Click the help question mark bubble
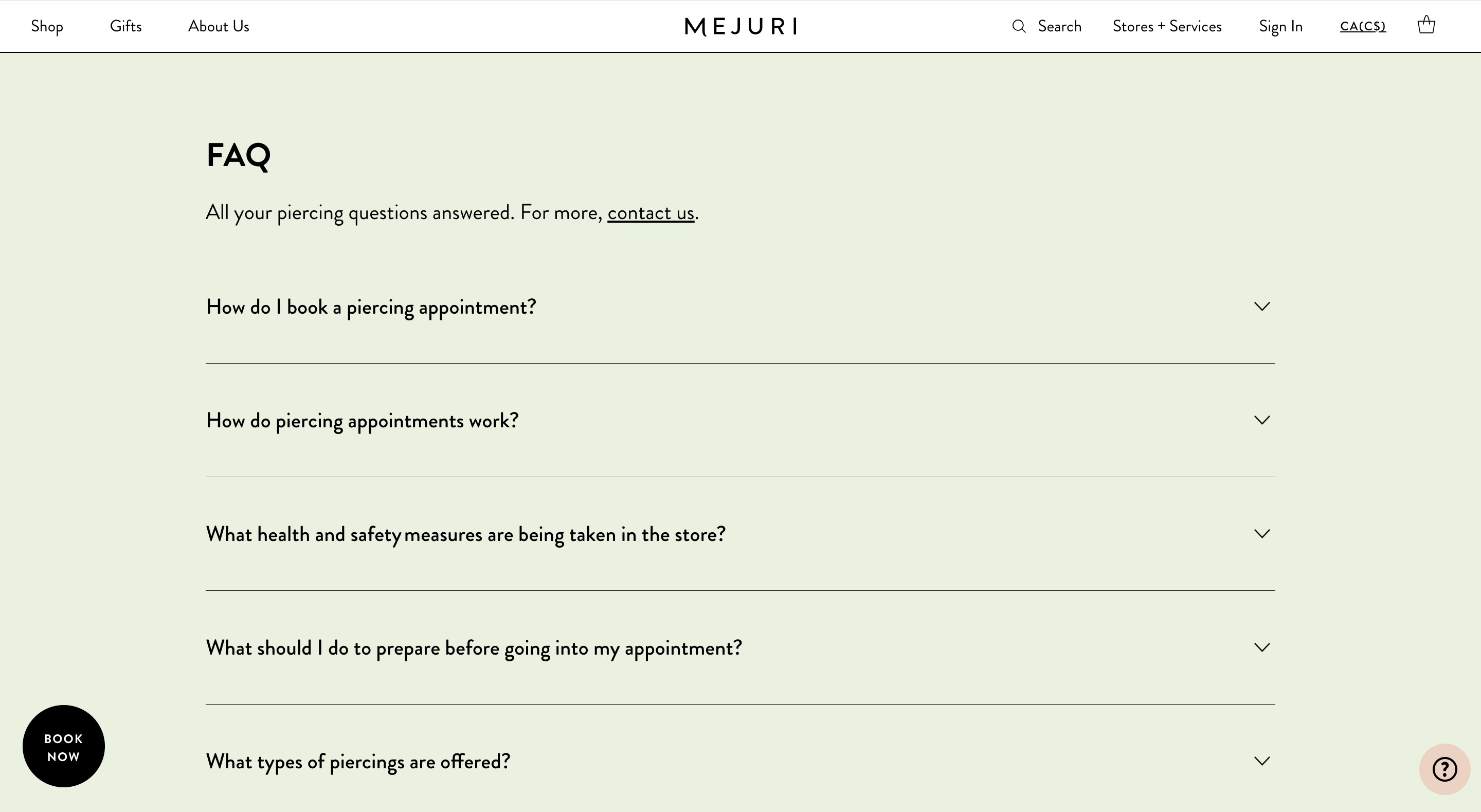 [x=1444, y=769]
